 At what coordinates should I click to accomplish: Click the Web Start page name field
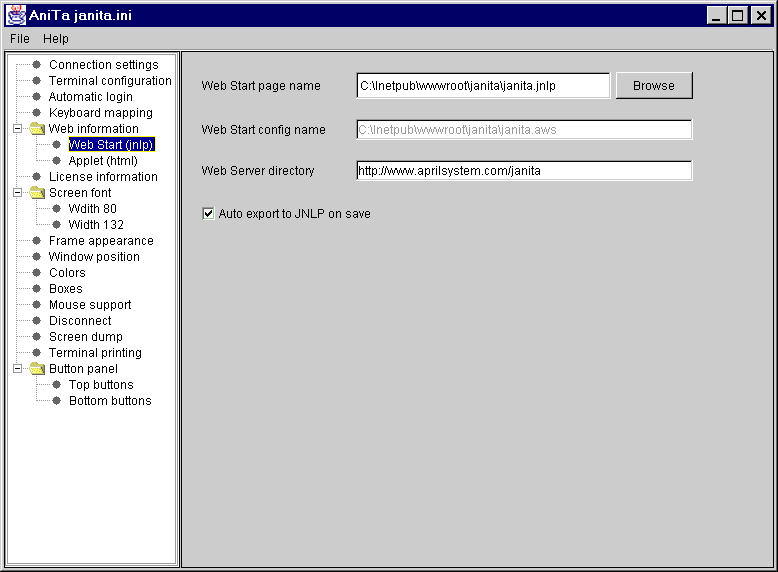[x=483, y=86]
